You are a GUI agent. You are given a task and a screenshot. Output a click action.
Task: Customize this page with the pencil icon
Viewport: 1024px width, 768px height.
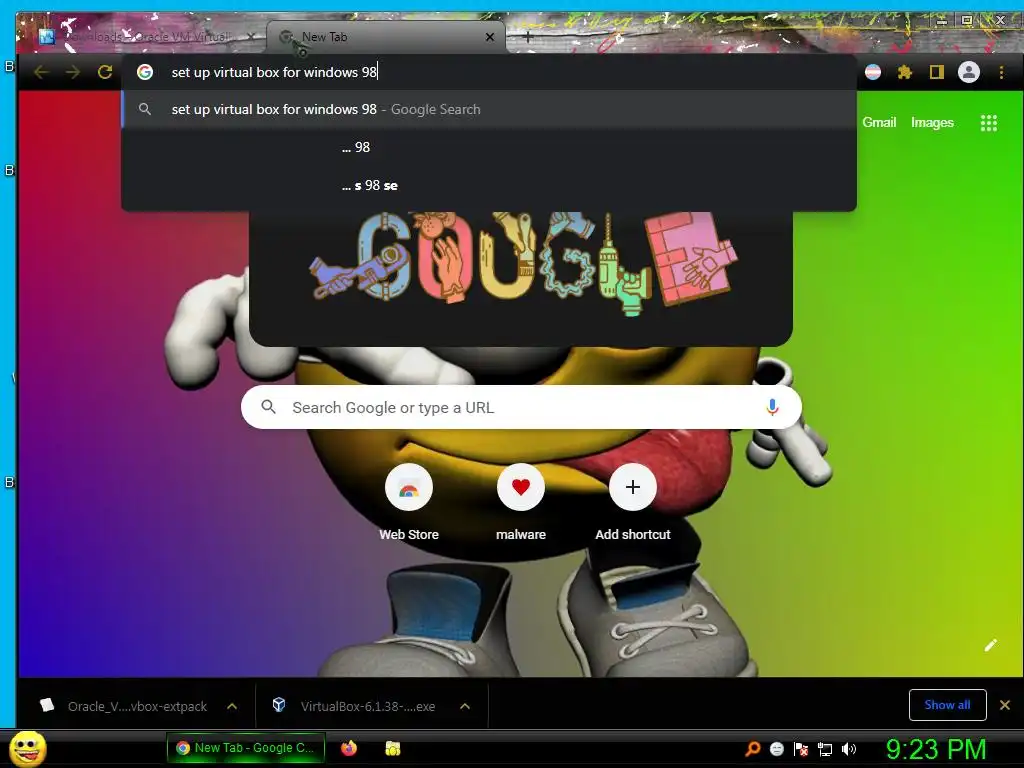tap(990, 645)
